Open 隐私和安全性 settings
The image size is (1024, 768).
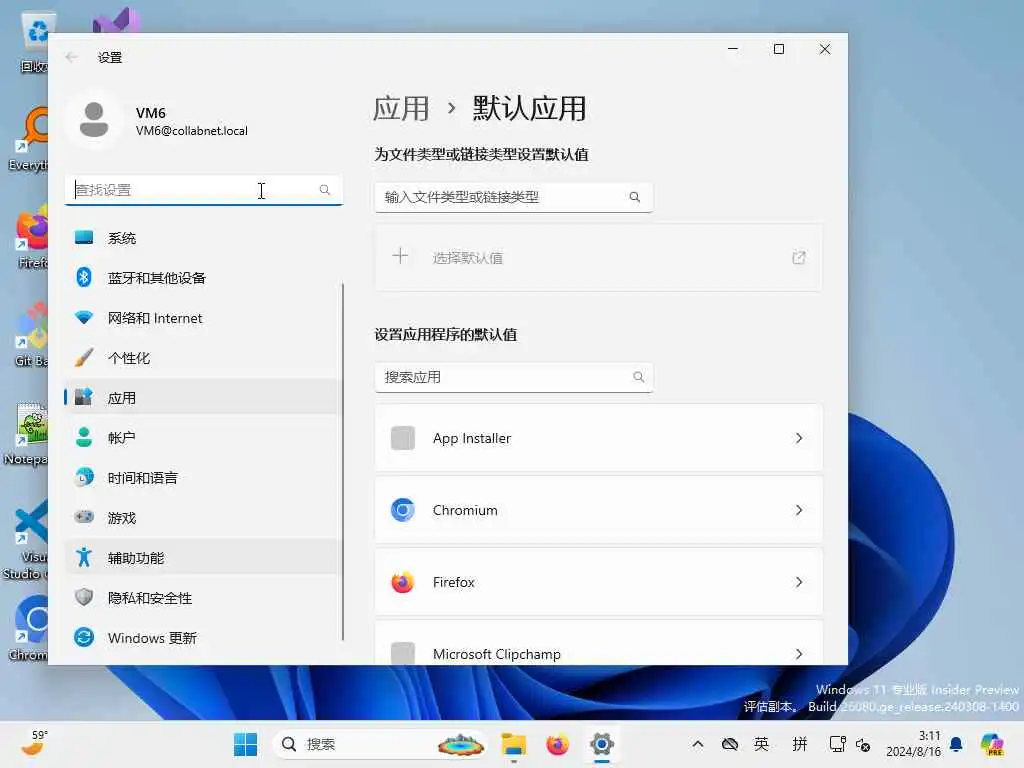pos(202,598)
